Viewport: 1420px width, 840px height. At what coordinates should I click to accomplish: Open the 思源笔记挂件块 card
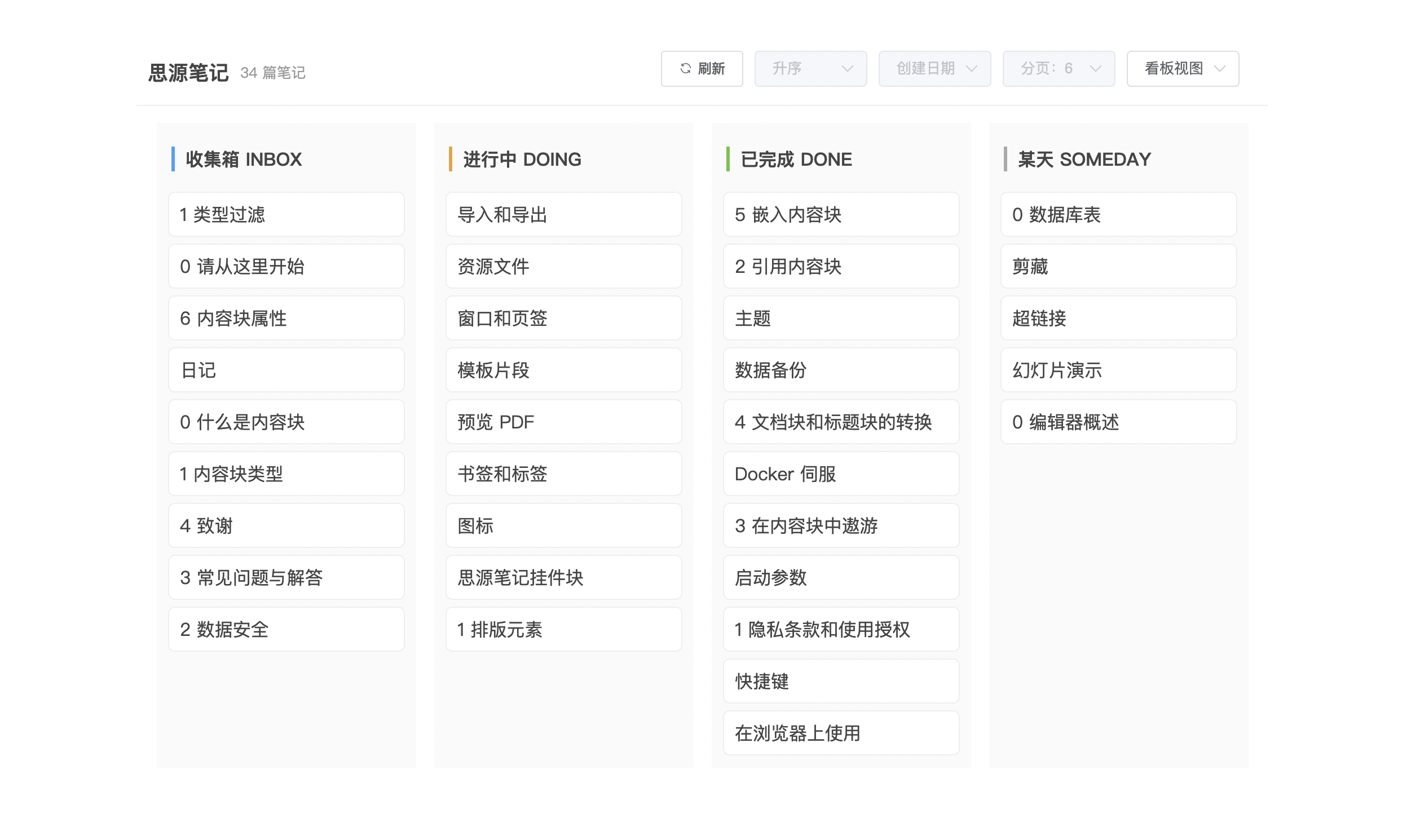563,578
